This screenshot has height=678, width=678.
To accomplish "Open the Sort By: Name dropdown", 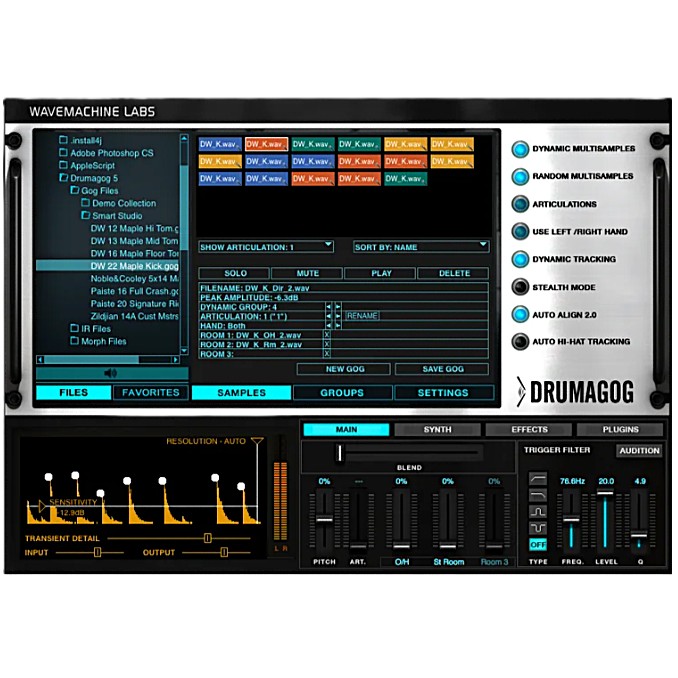I will pos(421,247).
